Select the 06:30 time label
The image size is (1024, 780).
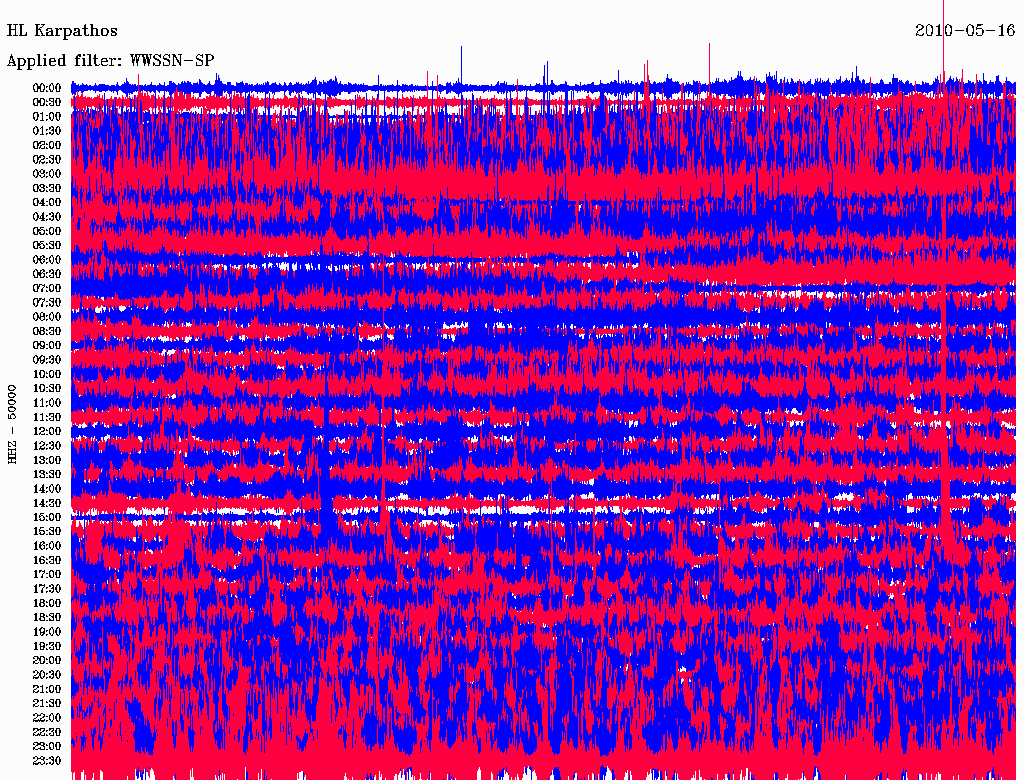point(47,274)
